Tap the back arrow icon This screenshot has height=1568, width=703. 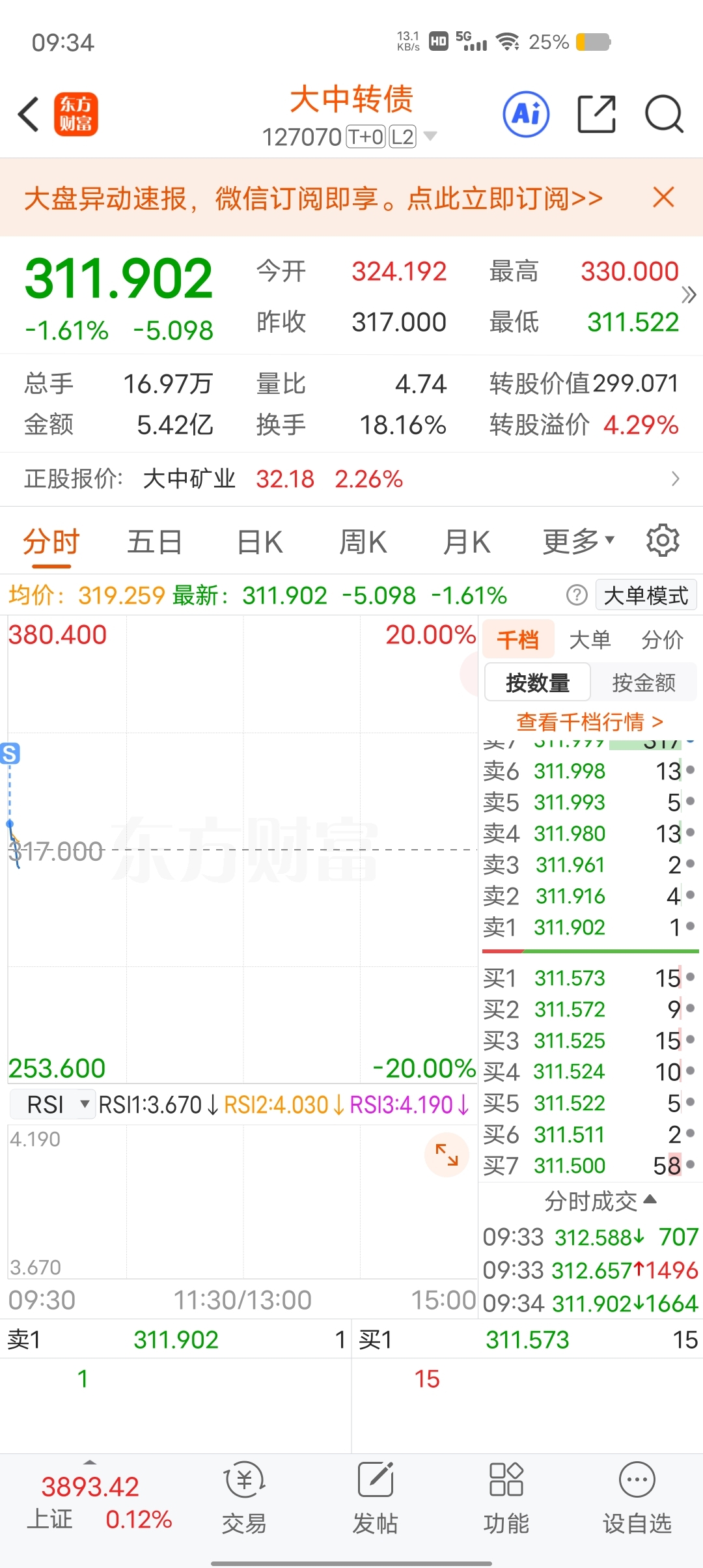pos(29,115)
